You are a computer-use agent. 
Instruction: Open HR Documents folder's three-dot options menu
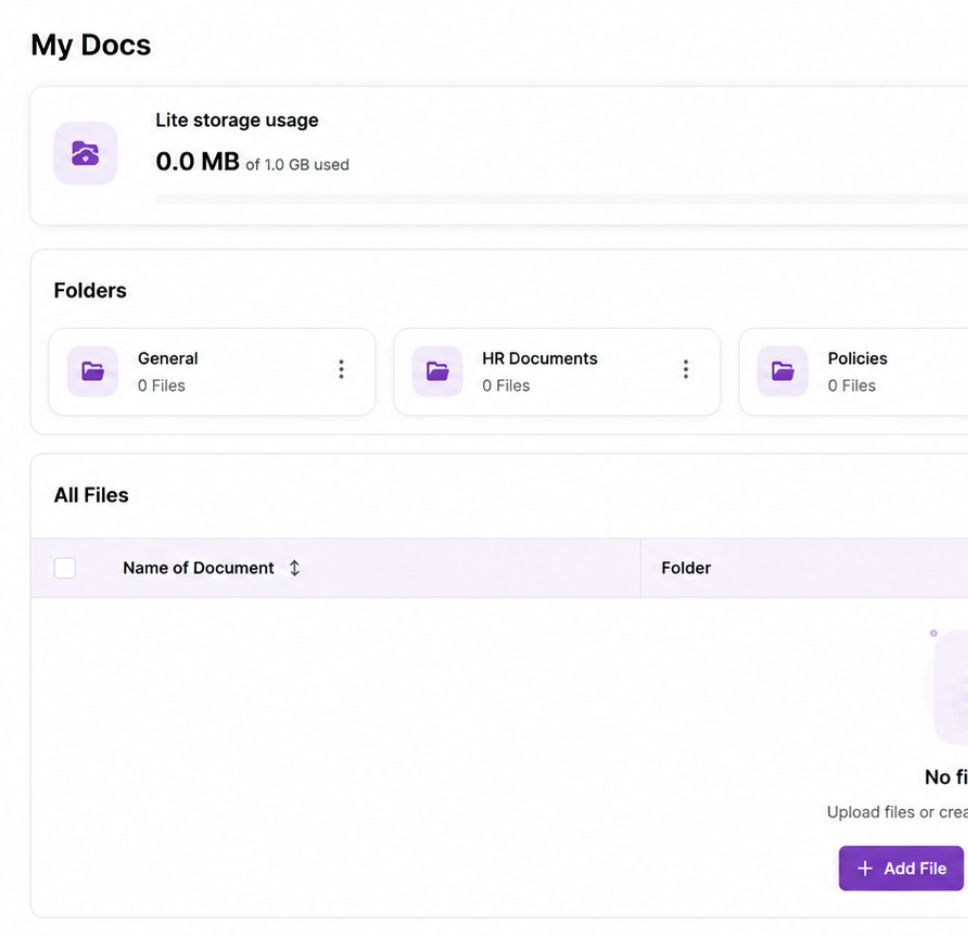[685, 369]
